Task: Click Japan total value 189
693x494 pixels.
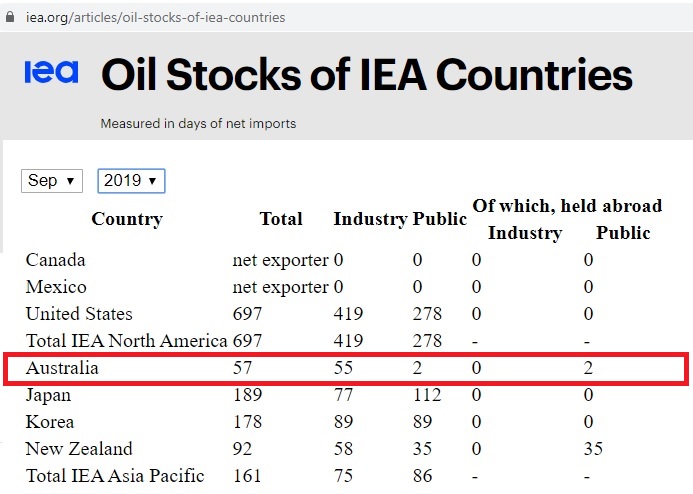Action: 247,395
